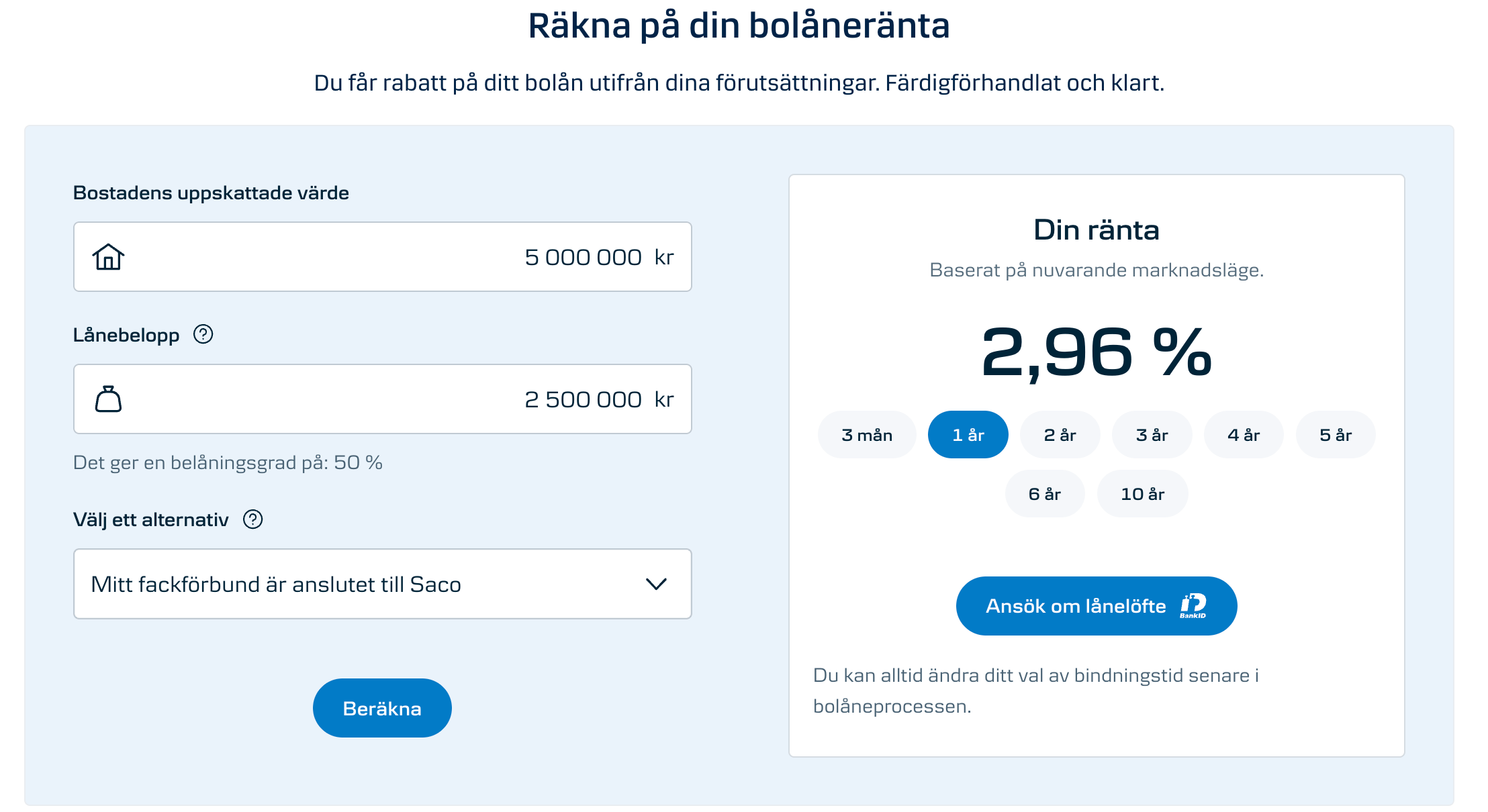The height and width of the screenshot is (812, 1488).
Task: Select the 2 år binding period
Action: click(x=1060, y=435)
